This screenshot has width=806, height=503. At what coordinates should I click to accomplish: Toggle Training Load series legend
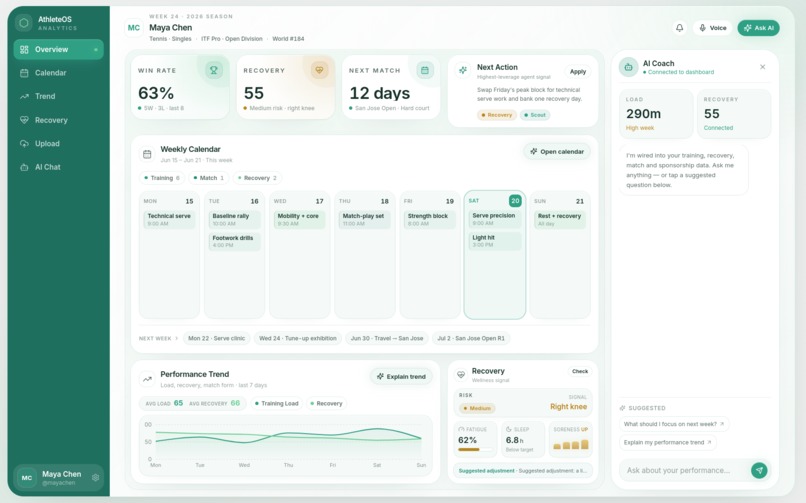point(277,403)
